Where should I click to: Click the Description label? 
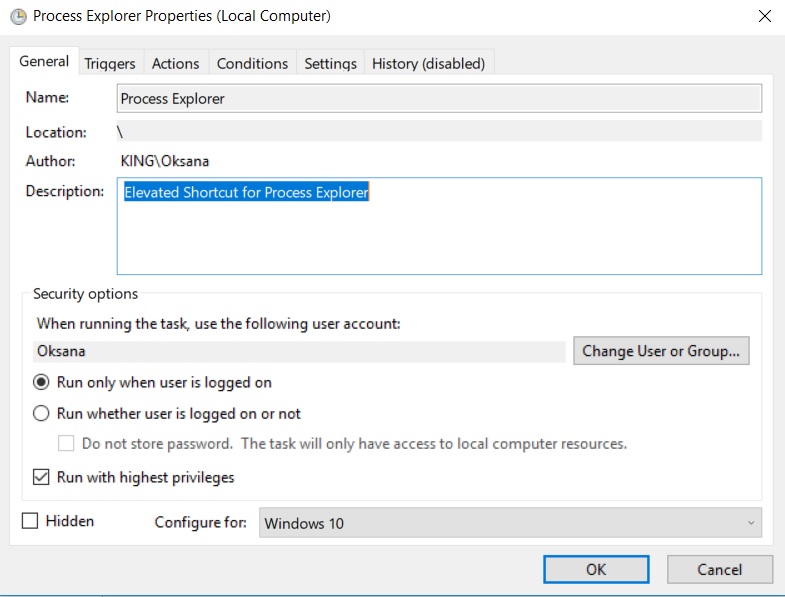[x=65, y=191]
